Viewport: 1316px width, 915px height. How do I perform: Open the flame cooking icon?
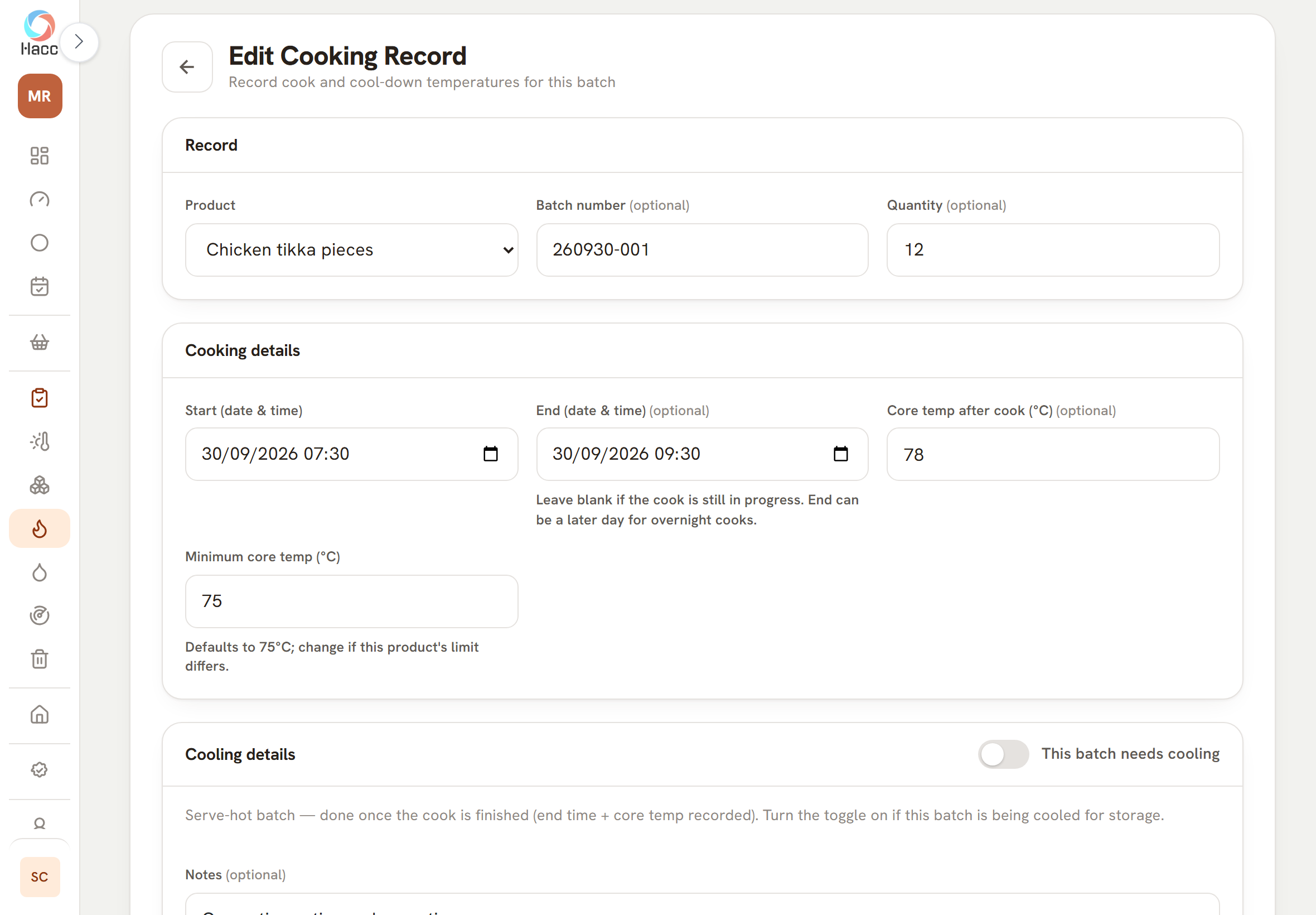(40, 528)
